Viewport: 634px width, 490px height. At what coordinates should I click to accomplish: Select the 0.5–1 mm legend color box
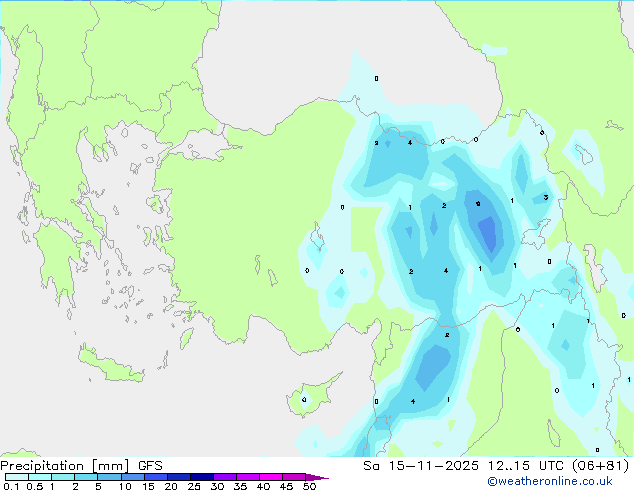tap(40, 477)
